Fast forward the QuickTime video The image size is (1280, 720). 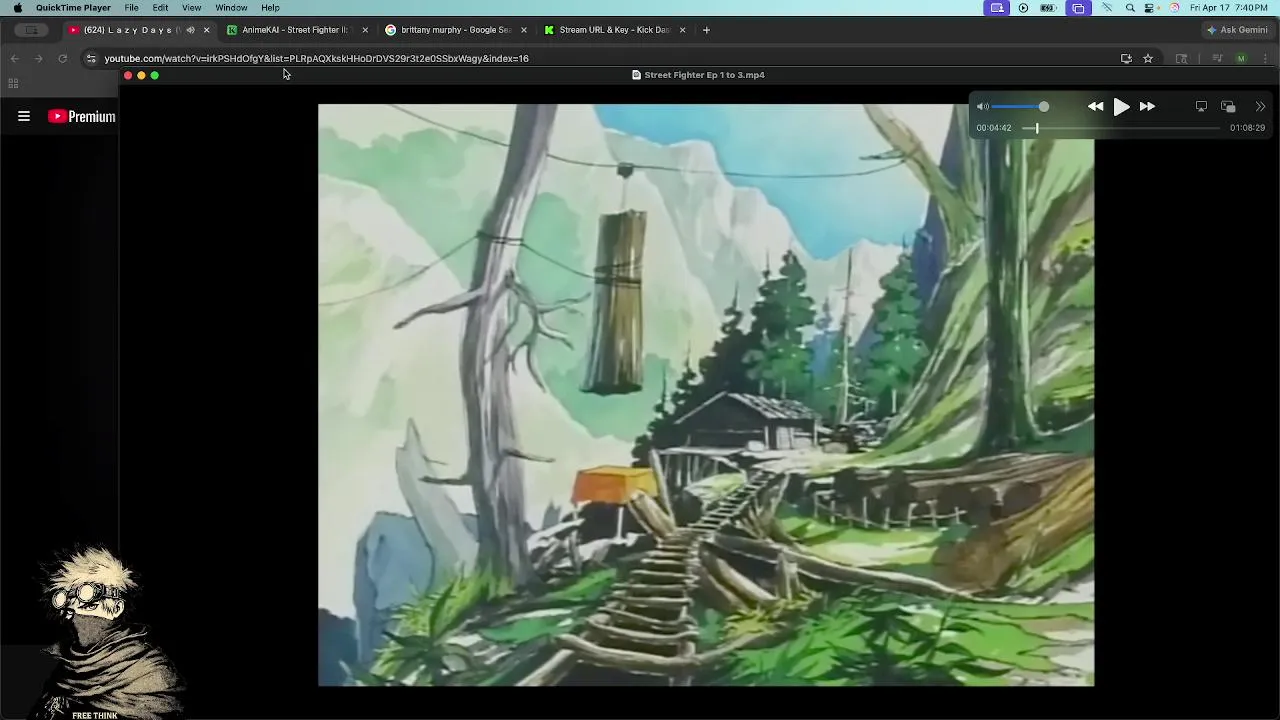[x=1147, y=106]
